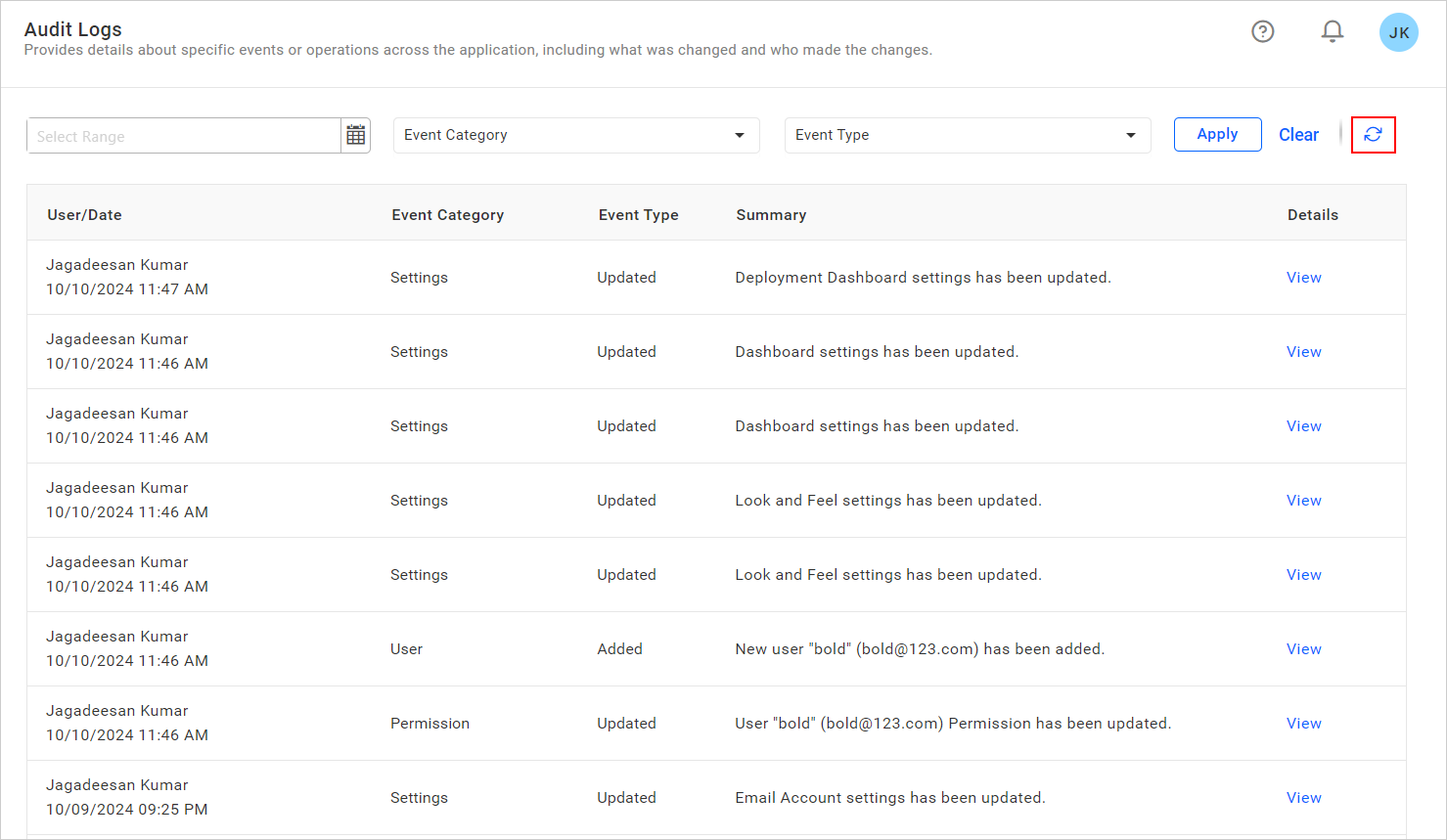Click the Summary column header
Screen dimensions: 1447x840
point(771,214)
